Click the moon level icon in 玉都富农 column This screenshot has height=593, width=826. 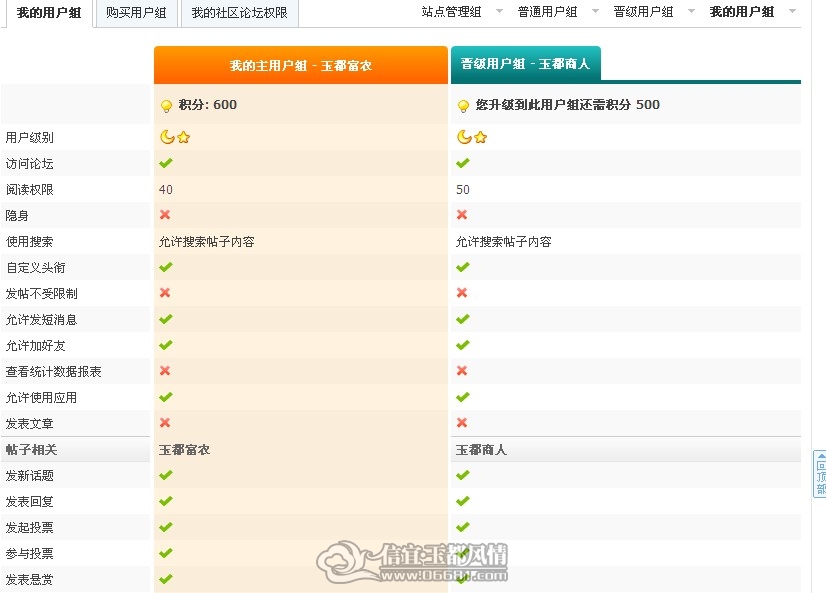(x=167, y=137)
